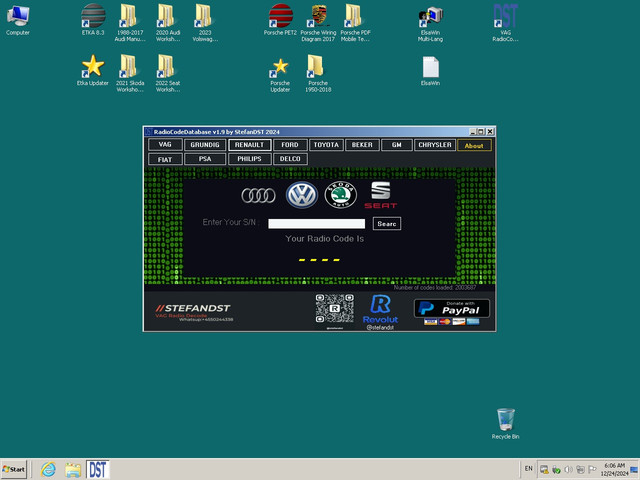Open the Recycle Bin
This screenshot has width=640, height=480.
click(x=505, y=423)
